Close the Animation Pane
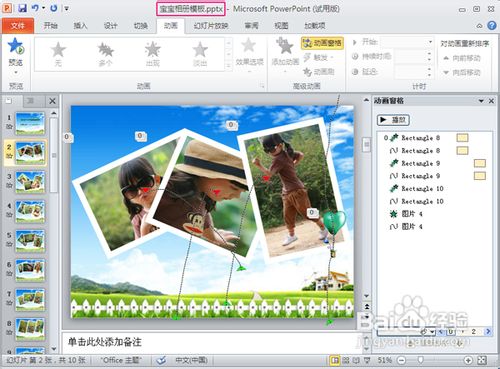500x369 pixels. click(x=491, y=101)
